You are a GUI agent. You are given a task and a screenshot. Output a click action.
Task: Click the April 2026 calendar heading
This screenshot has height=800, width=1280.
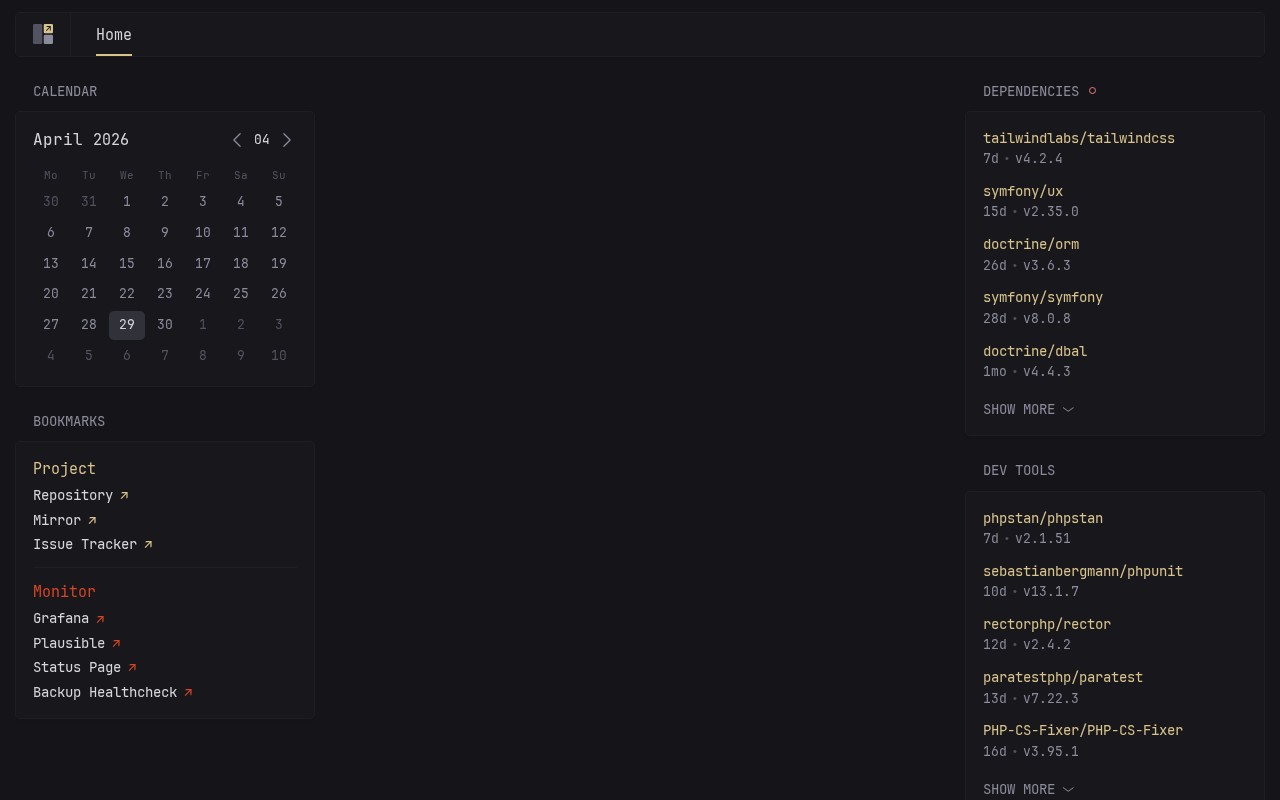coord(81,140)
